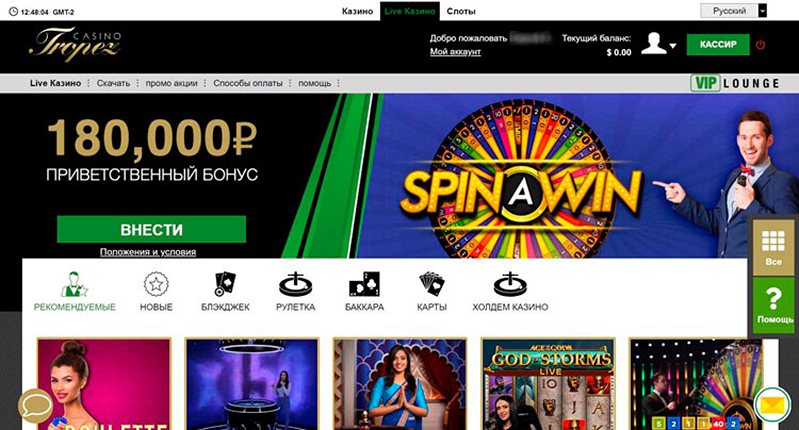Show all games via Все grid button
Viewport: 799px width, 430px height.
(773, 248)
